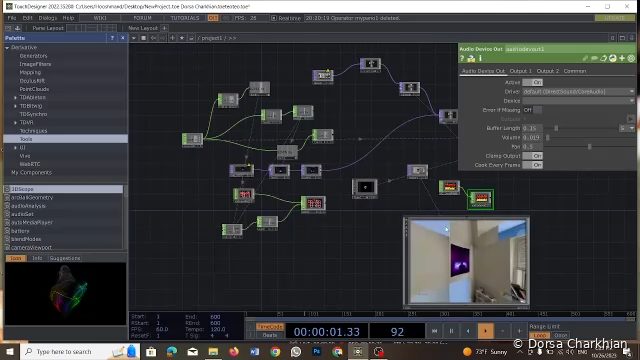Expand the TDVR folder
640x360 pixels.
[x=16, y=122]
